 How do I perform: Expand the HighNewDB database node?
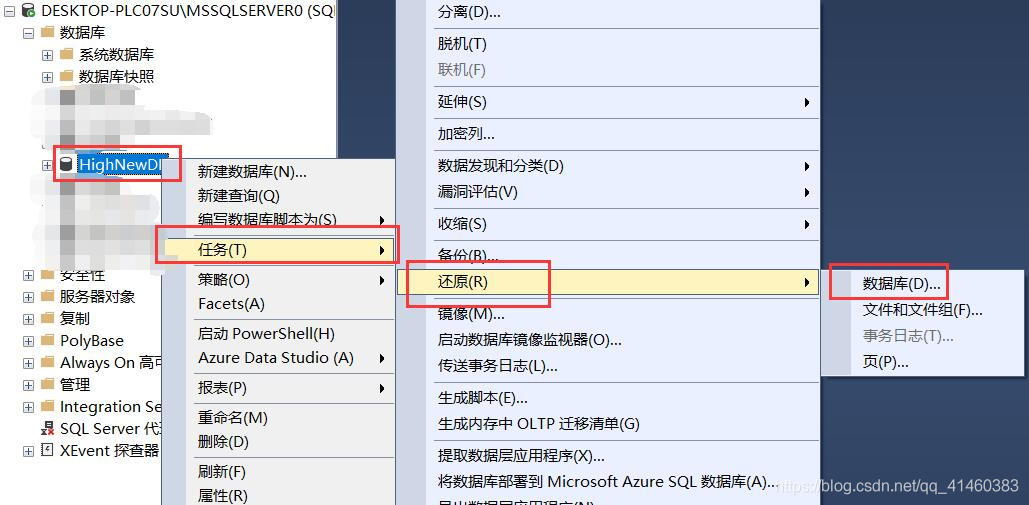[47, 165]
